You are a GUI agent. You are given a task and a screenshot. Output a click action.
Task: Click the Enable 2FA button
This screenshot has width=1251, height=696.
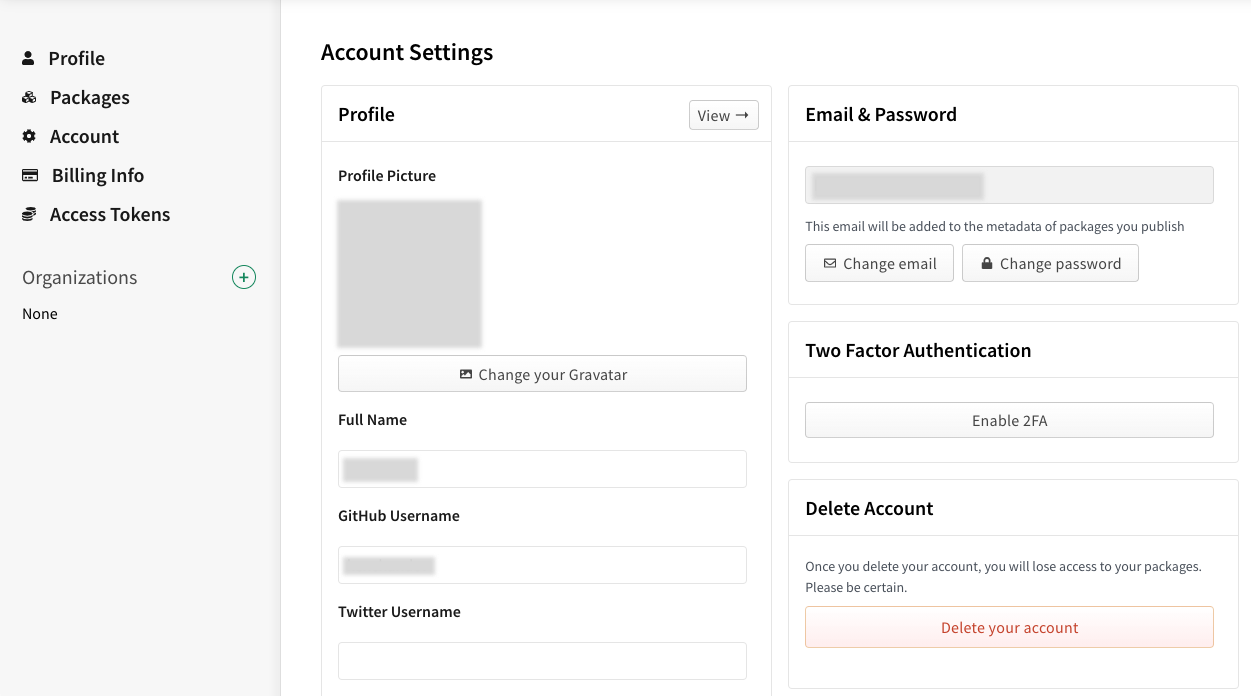tap(1009, 420)
